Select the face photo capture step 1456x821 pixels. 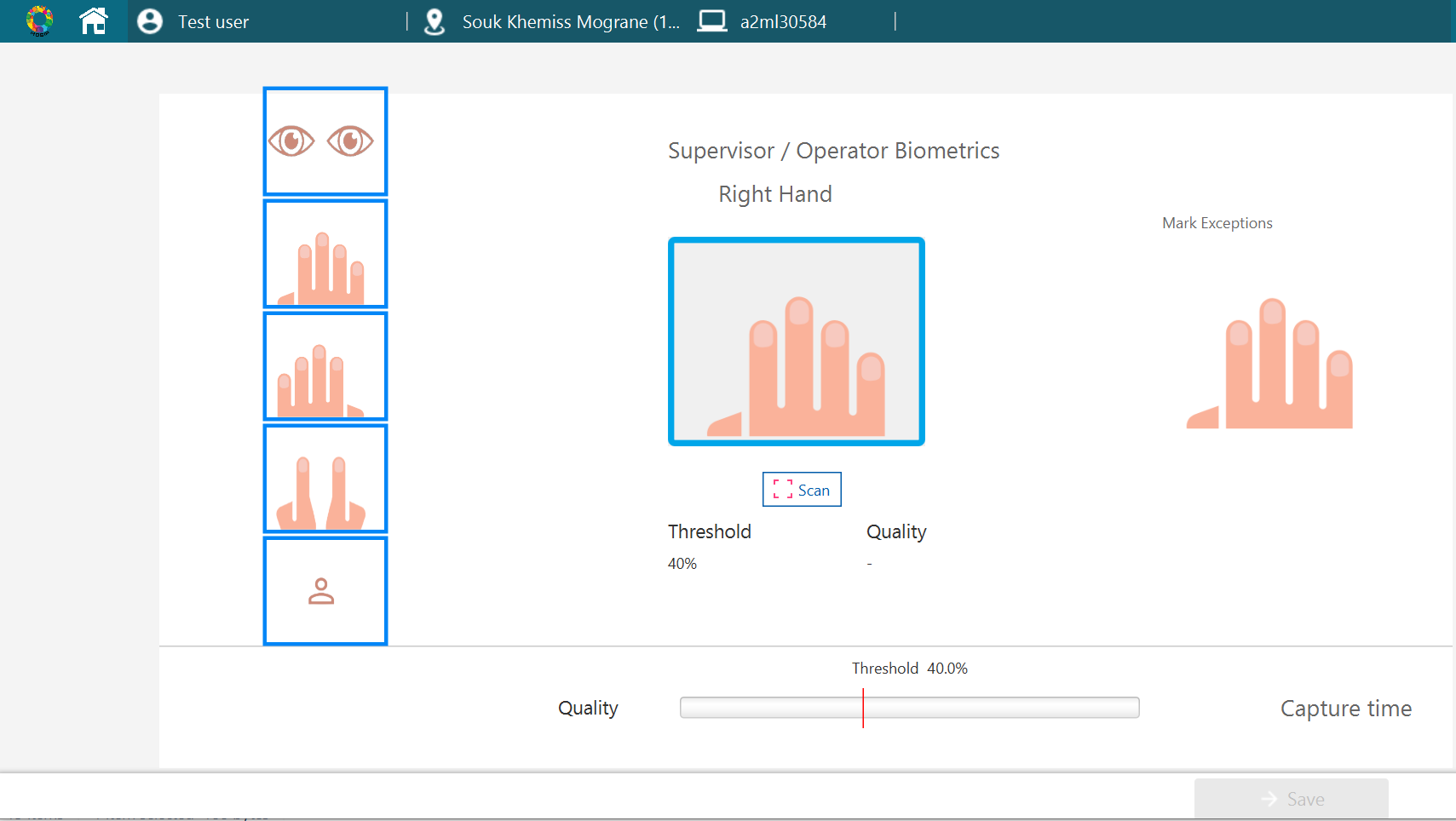(325, 591)
